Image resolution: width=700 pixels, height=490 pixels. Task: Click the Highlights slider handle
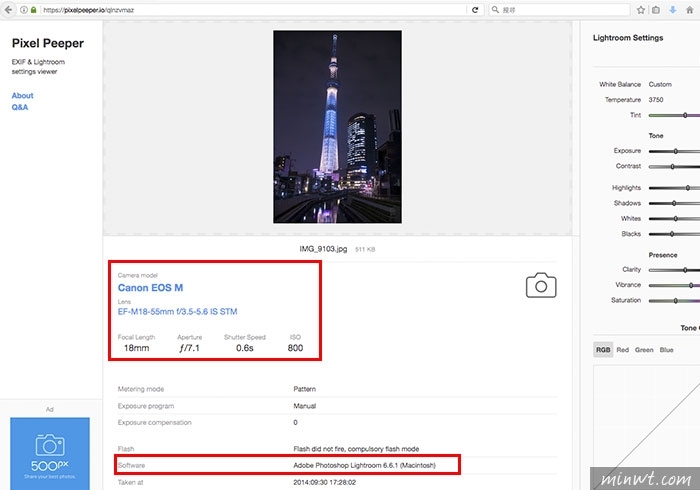[x=688, y=188]
